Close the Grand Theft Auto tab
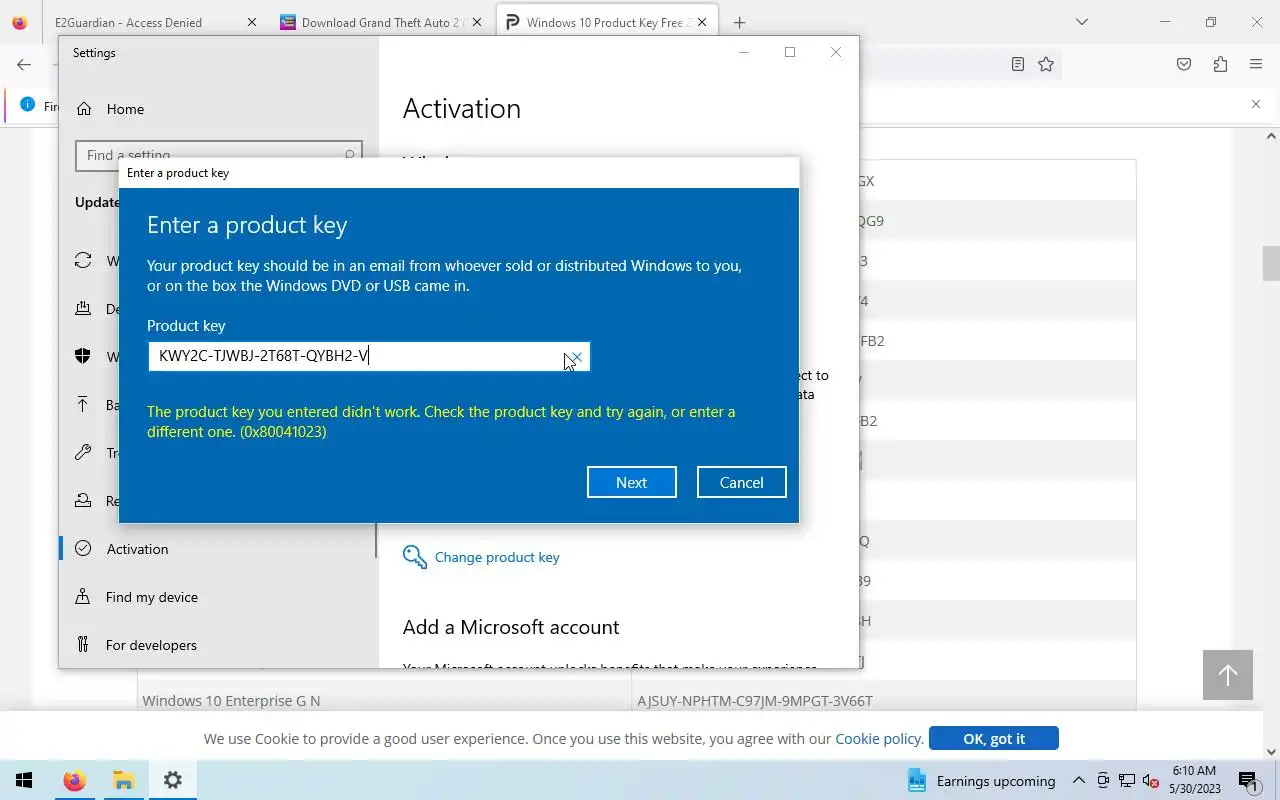 click(x=477, y=22)
